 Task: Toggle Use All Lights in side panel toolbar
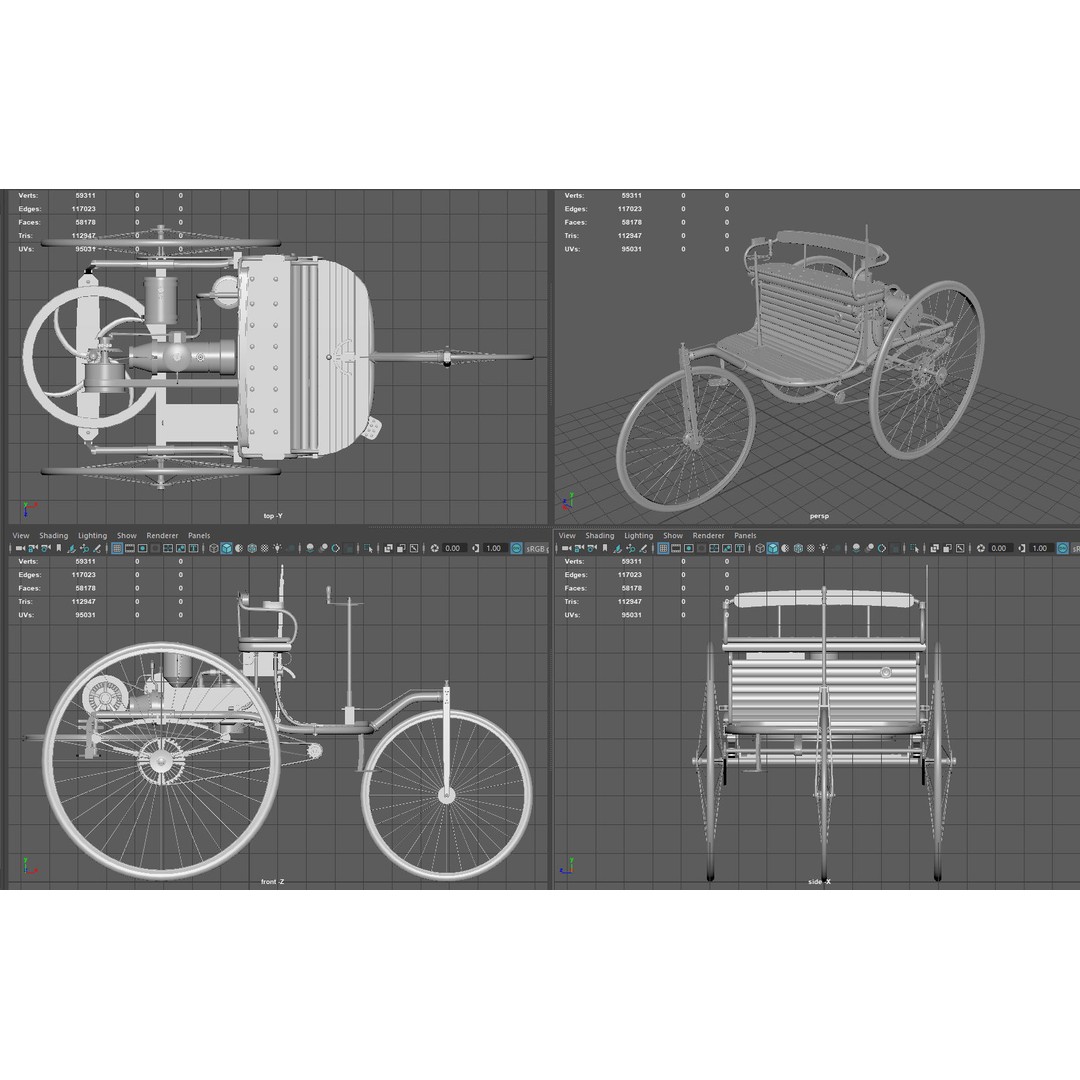[823, 548]
